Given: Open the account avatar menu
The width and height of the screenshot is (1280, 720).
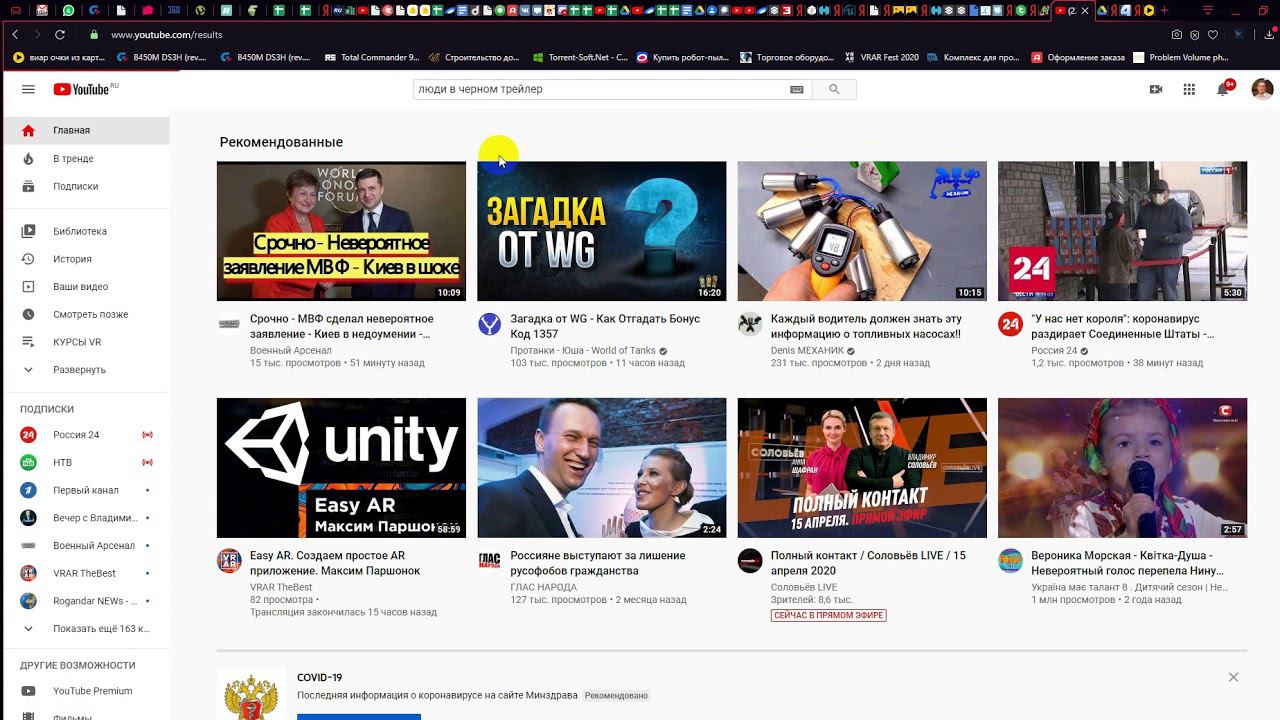Looking at the screenshot, I should [x=1262, y=89].
